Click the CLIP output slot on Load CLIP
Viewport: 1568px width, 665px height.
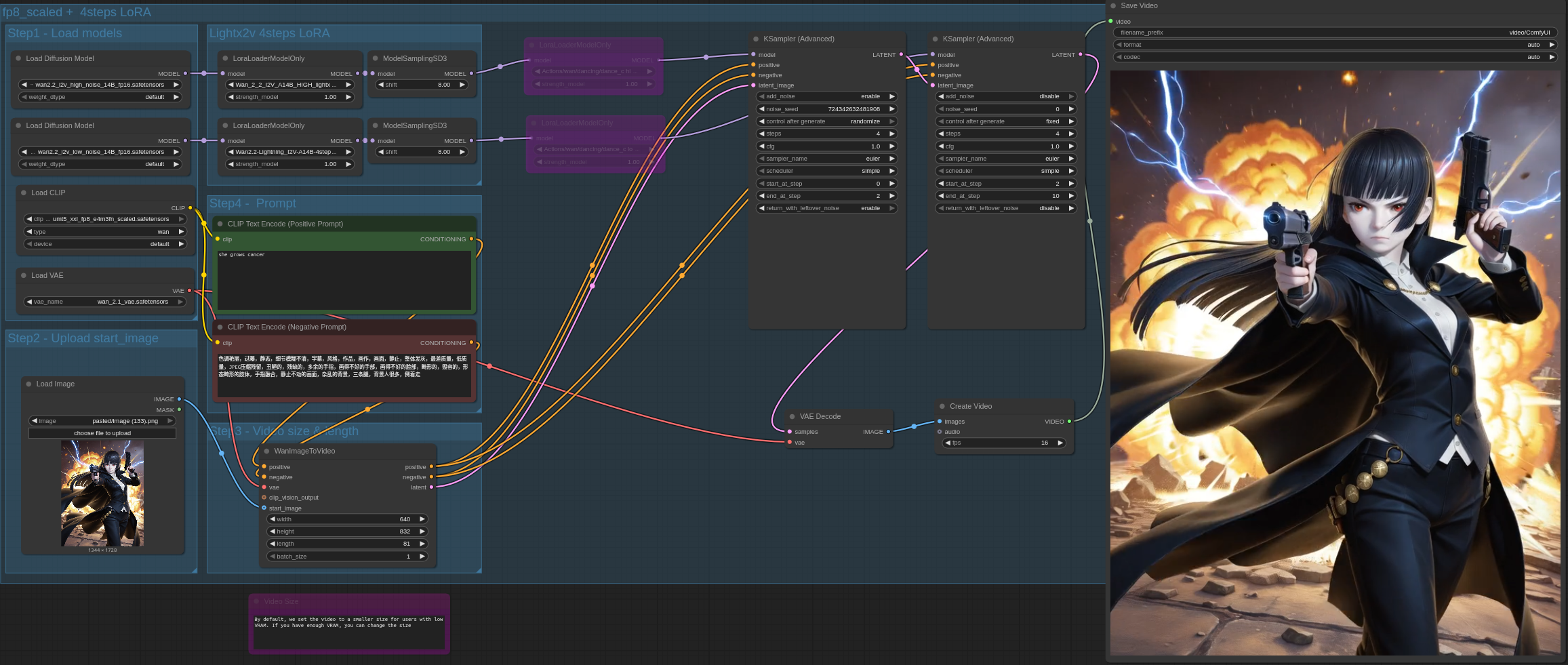[x=190, y=208]
